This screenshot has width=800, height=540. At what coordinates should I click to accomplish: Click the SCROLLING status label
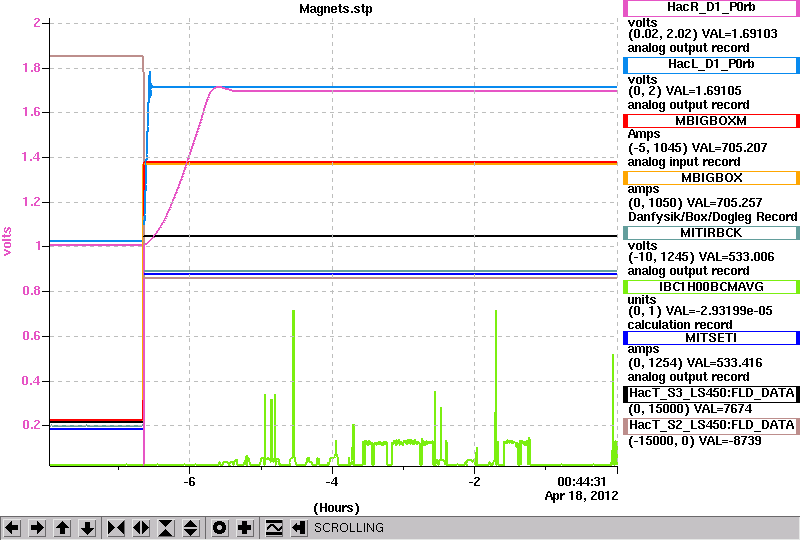click(349, 528)
